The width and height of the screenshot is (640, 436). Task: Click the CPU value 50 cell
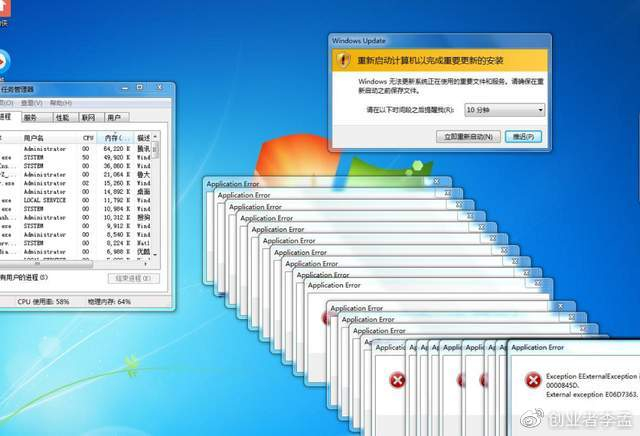86,158
